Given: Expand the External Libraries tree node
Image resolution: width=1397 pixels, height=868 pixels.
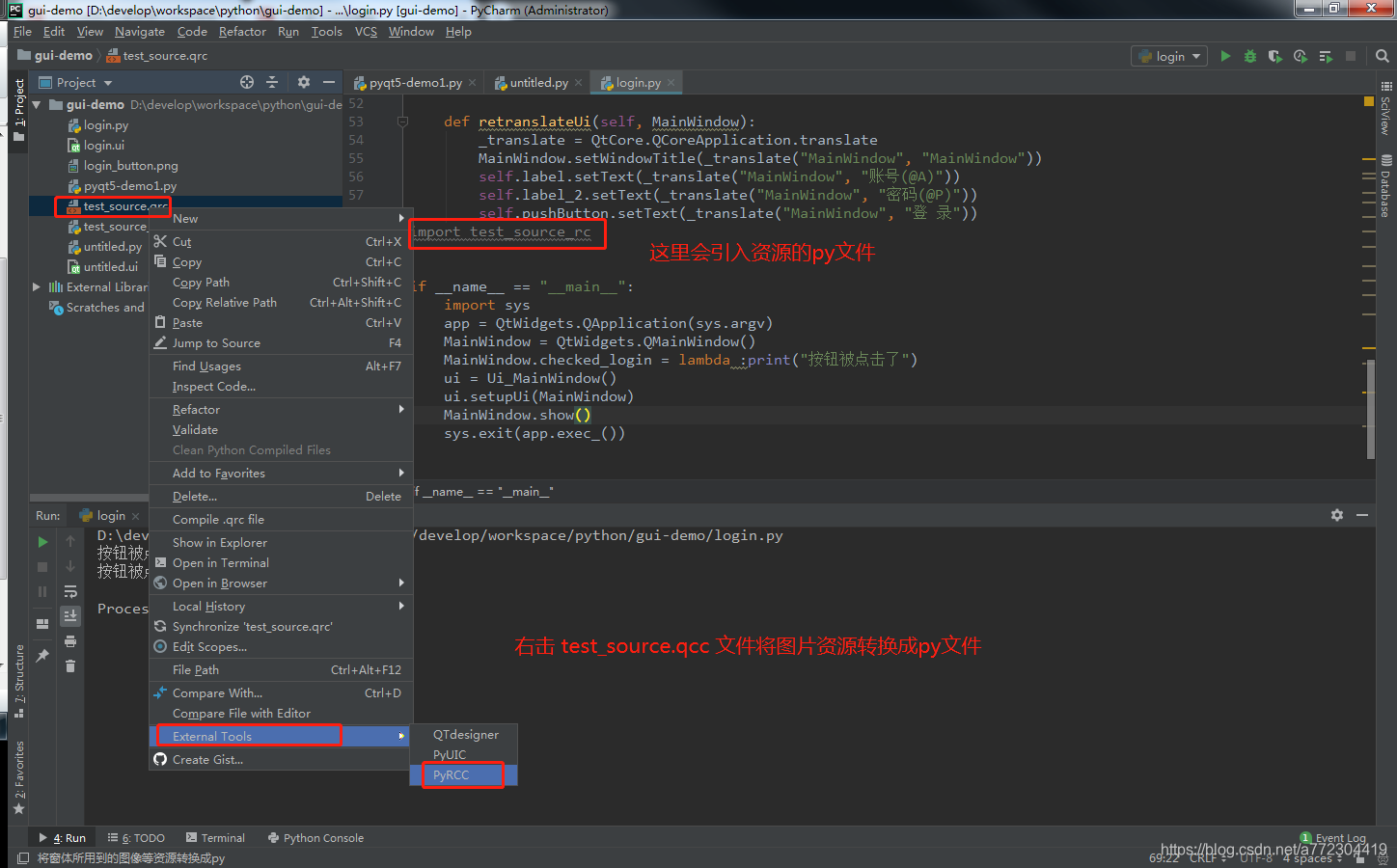Looking at the screenshot, I should coord(37,286).
